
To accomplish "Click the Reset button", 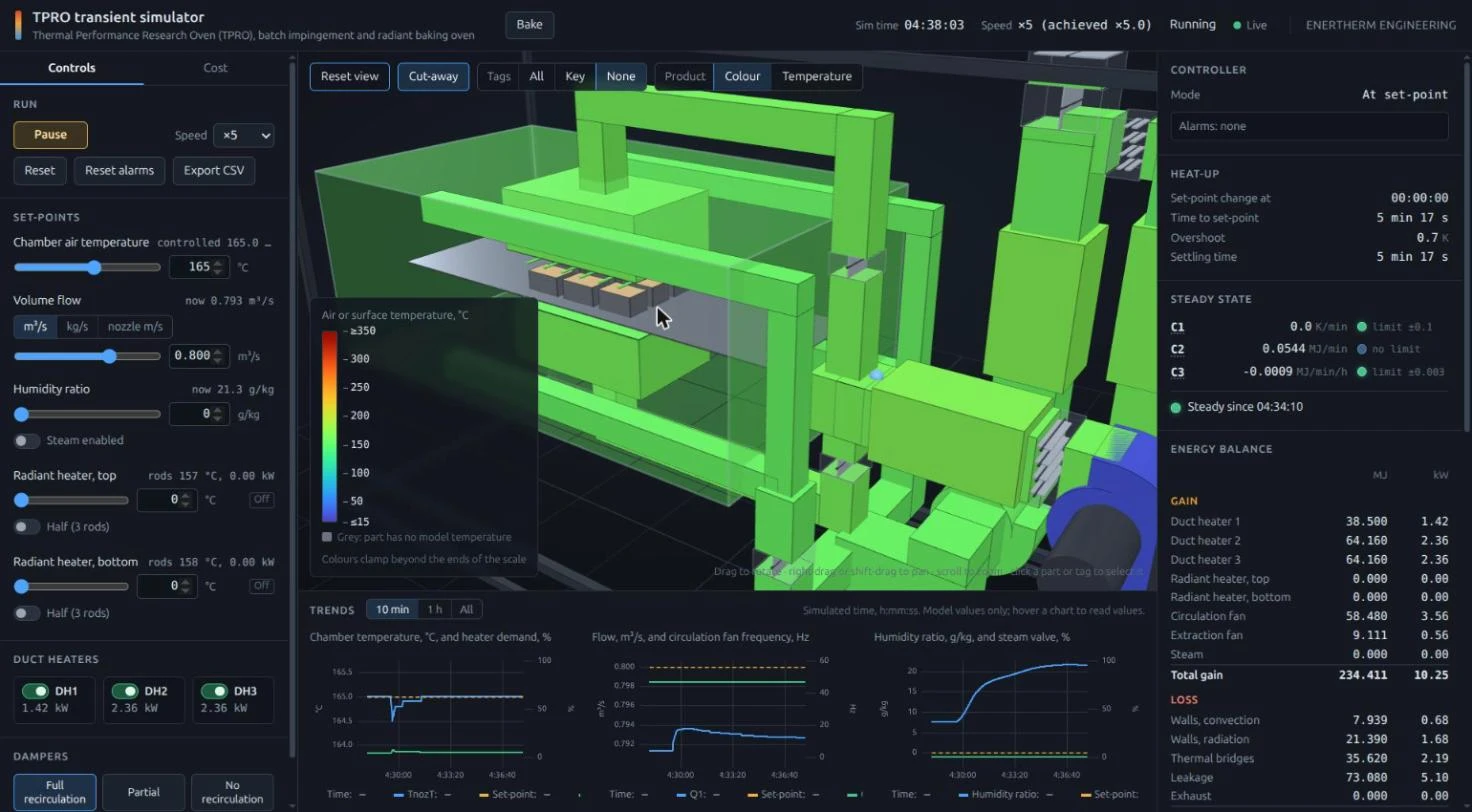I will [40, 170].
